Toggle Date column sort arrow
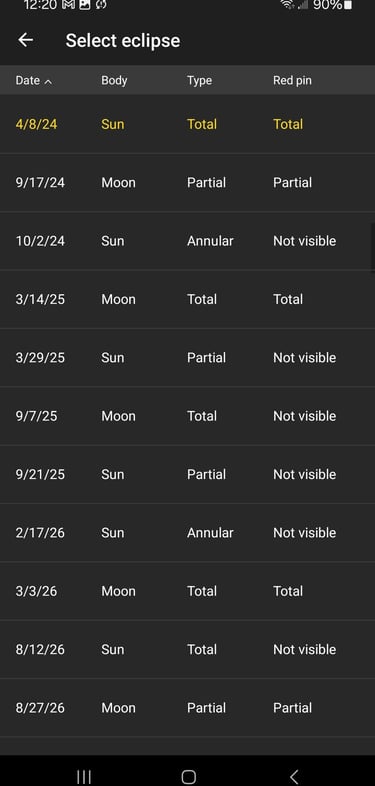375x786 pixels. 48,81
